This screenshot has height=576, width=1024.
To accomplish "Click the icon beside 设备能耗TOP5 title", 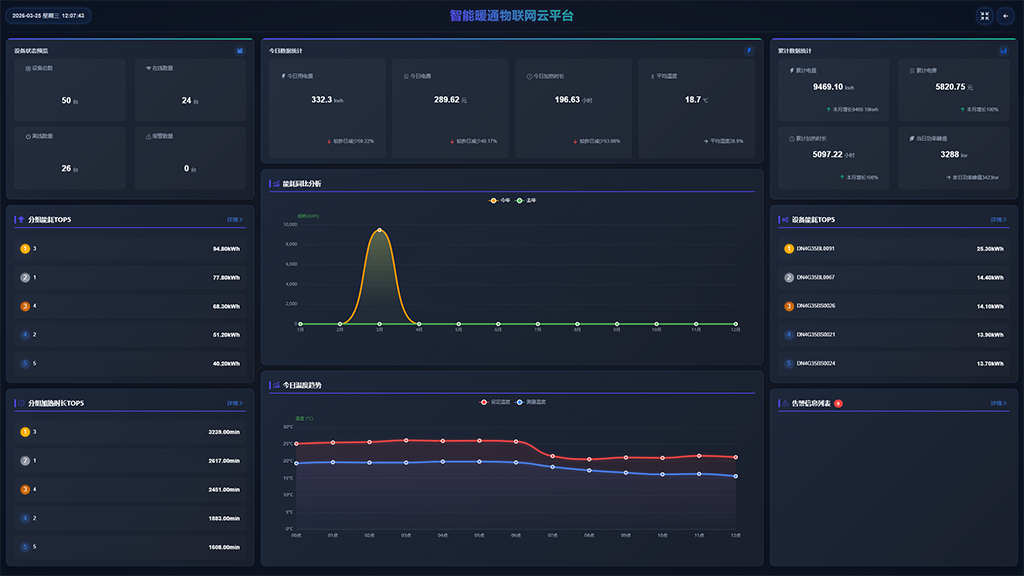I will coord(784,219).
